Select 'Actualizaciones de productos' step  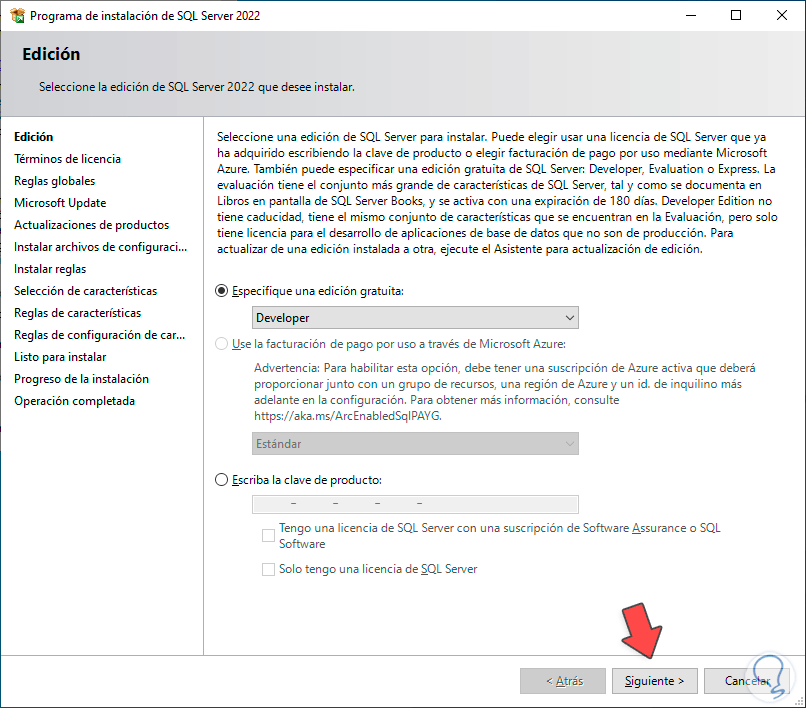[91, 225]
